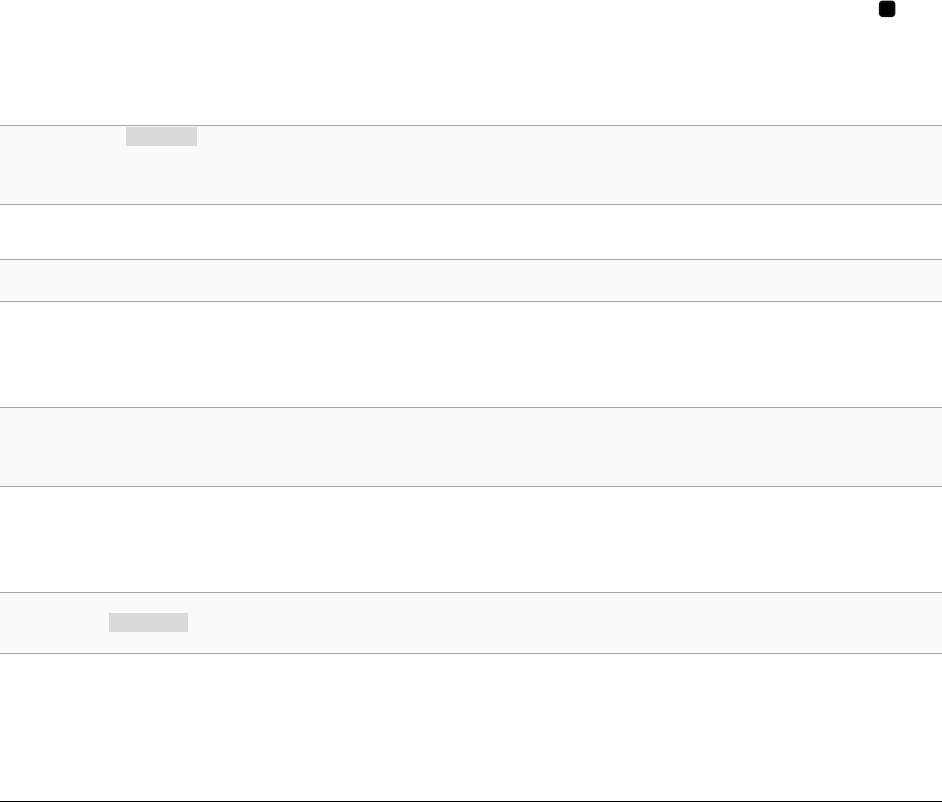Click the black bottom border line of the page
Image resolution: width=942 pixels, height=802 pixels.
(x=471, y=801)
